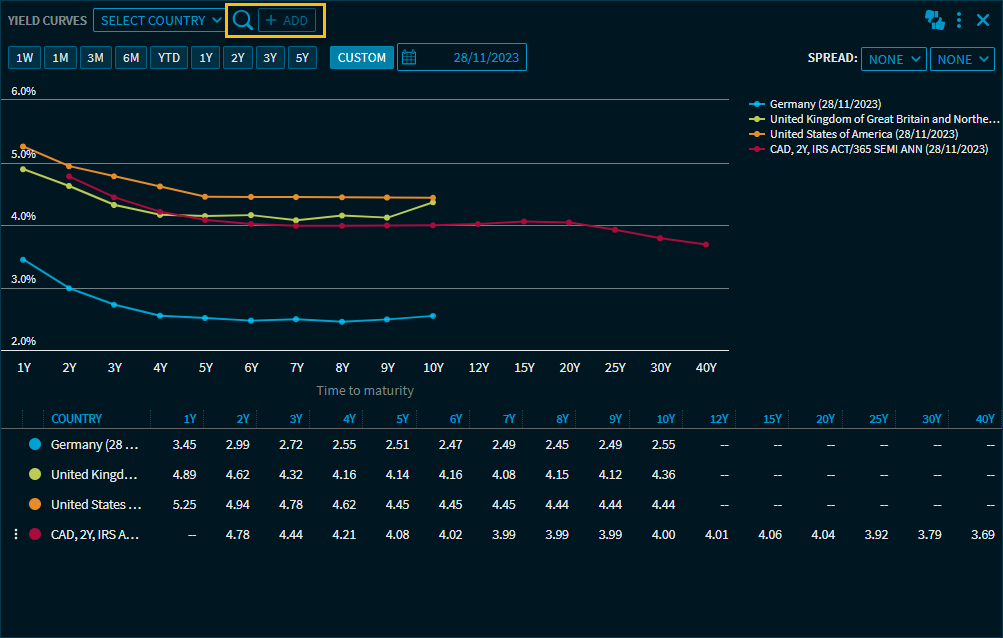Click the 10Y column header
The image size is (1003, 638).
point(663,419)
